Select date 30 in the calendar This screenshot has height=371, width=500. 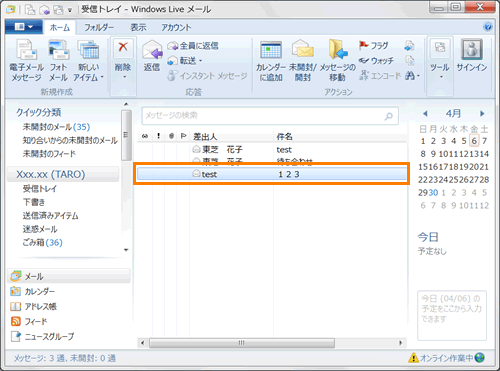click(433, 192)
